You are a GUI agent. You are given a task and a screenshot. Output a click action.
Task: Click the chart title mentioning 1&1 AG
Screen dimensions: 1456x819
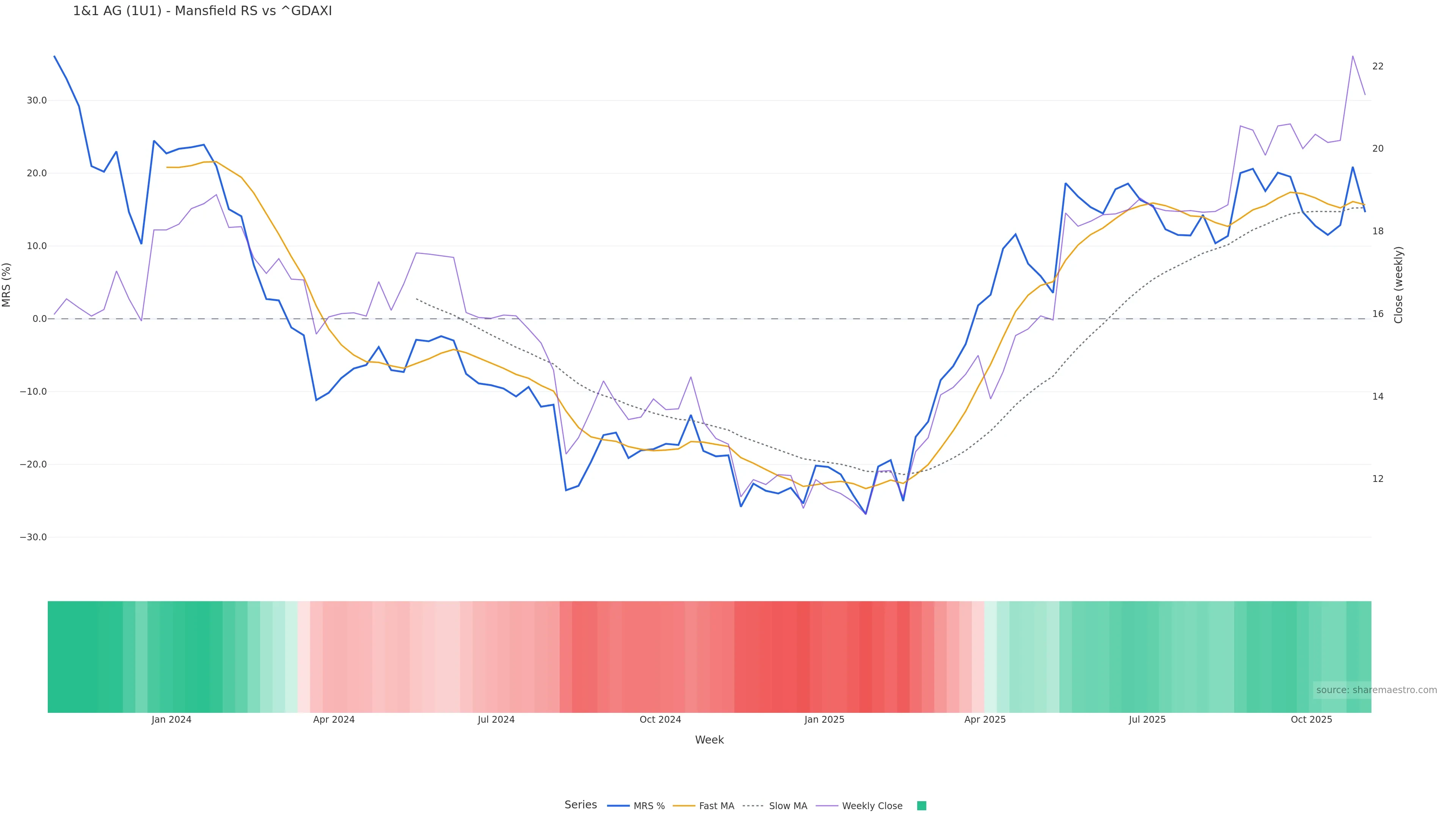click(202, 11)
